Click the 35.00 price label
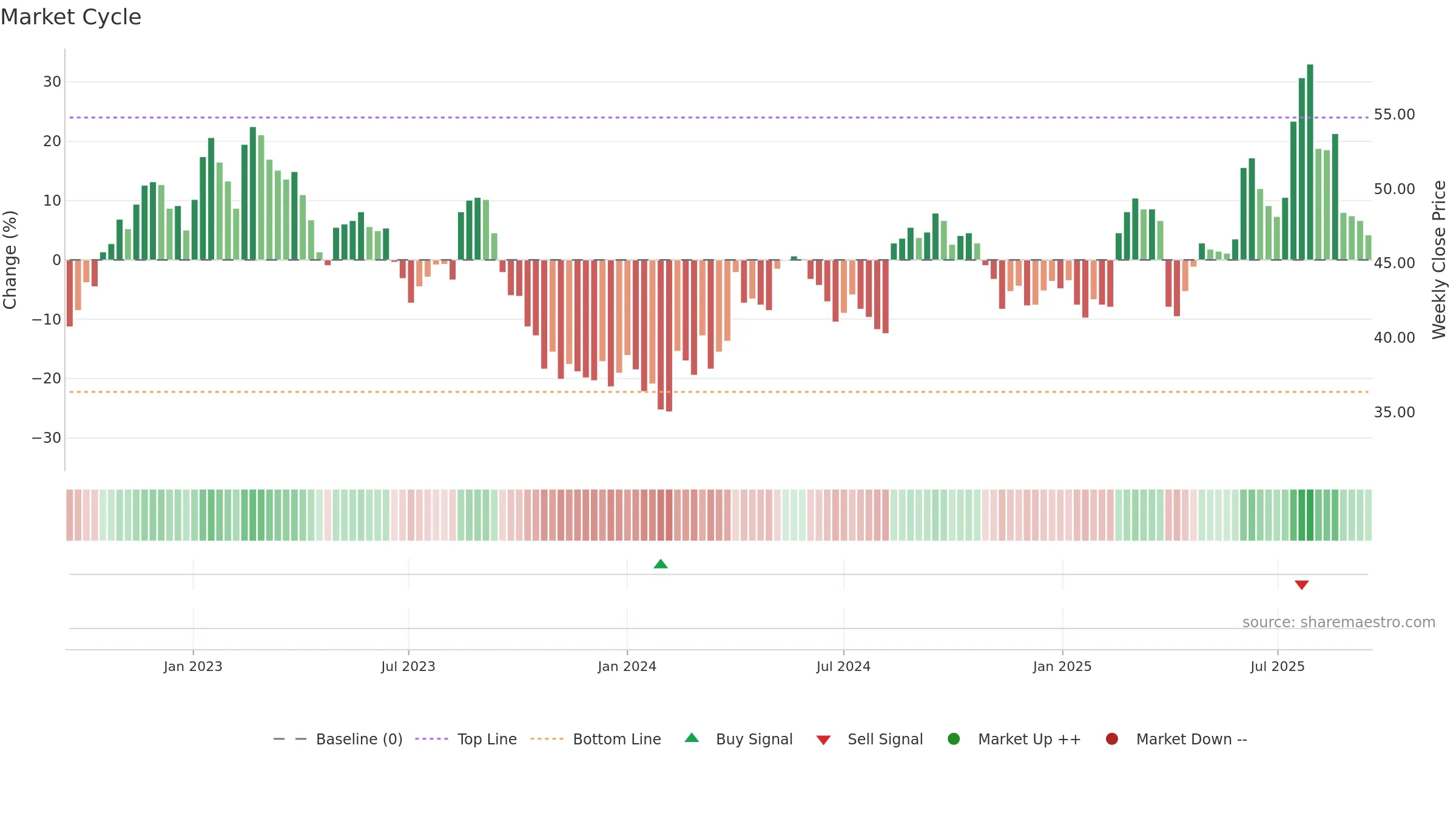The width and height of the screenshot is (1456, 819). pos(1394,413)
